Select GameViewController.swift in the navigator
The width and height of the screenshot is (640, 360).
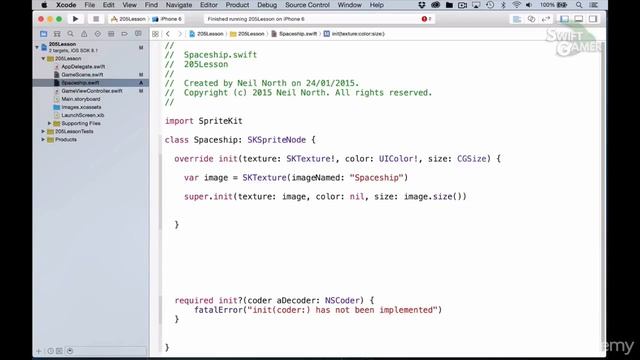click(x=91, y=91)
